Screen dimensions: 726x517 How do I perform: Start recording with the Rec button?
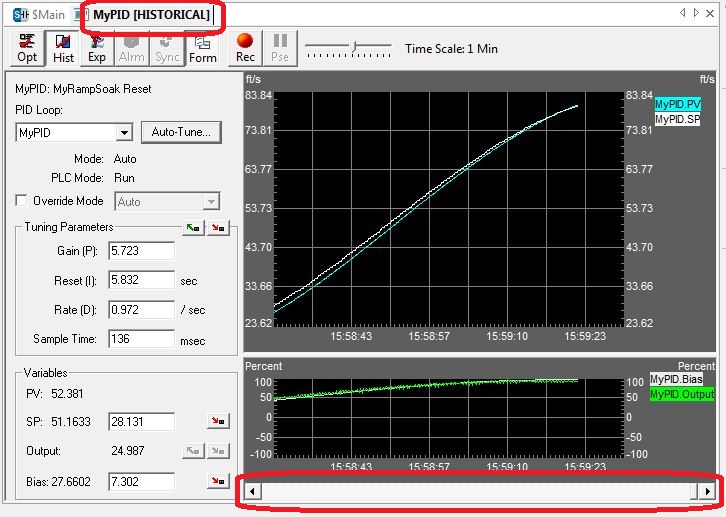[x=245, y=48]
